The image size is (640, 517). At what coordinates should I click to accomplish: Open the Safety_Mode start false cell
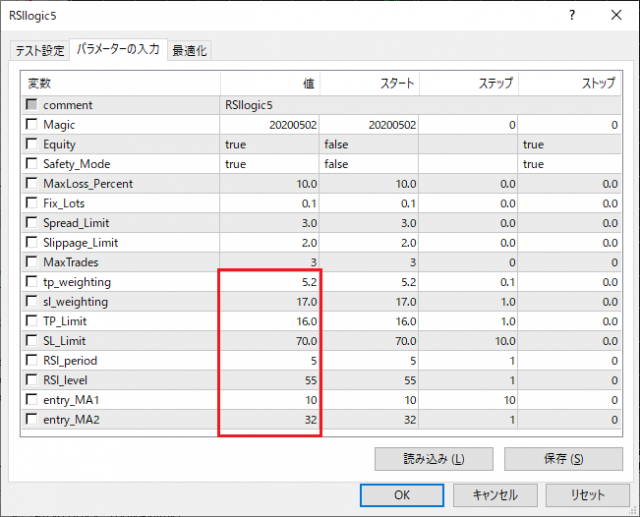tap(369, 164)
